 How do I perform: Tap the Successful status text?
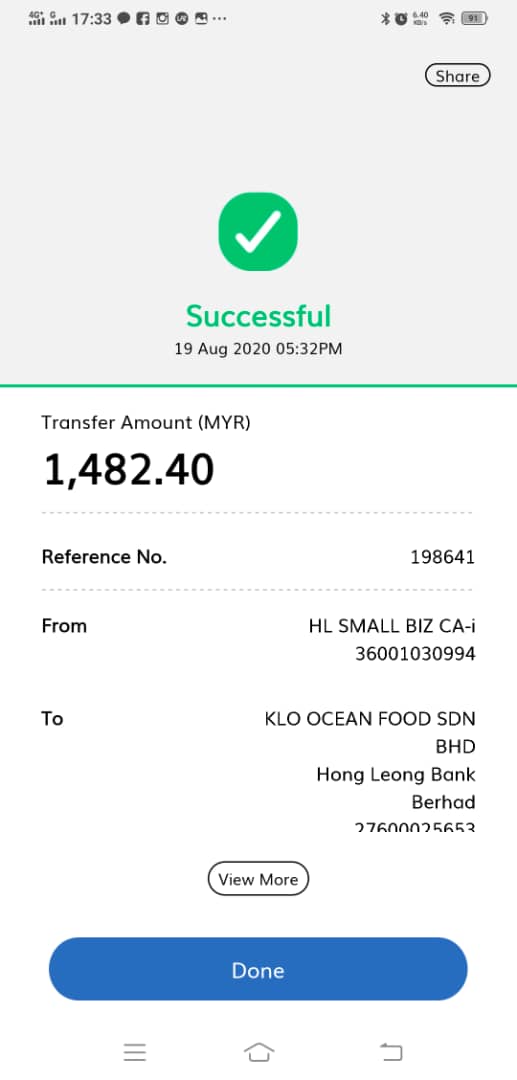(258, 316)
